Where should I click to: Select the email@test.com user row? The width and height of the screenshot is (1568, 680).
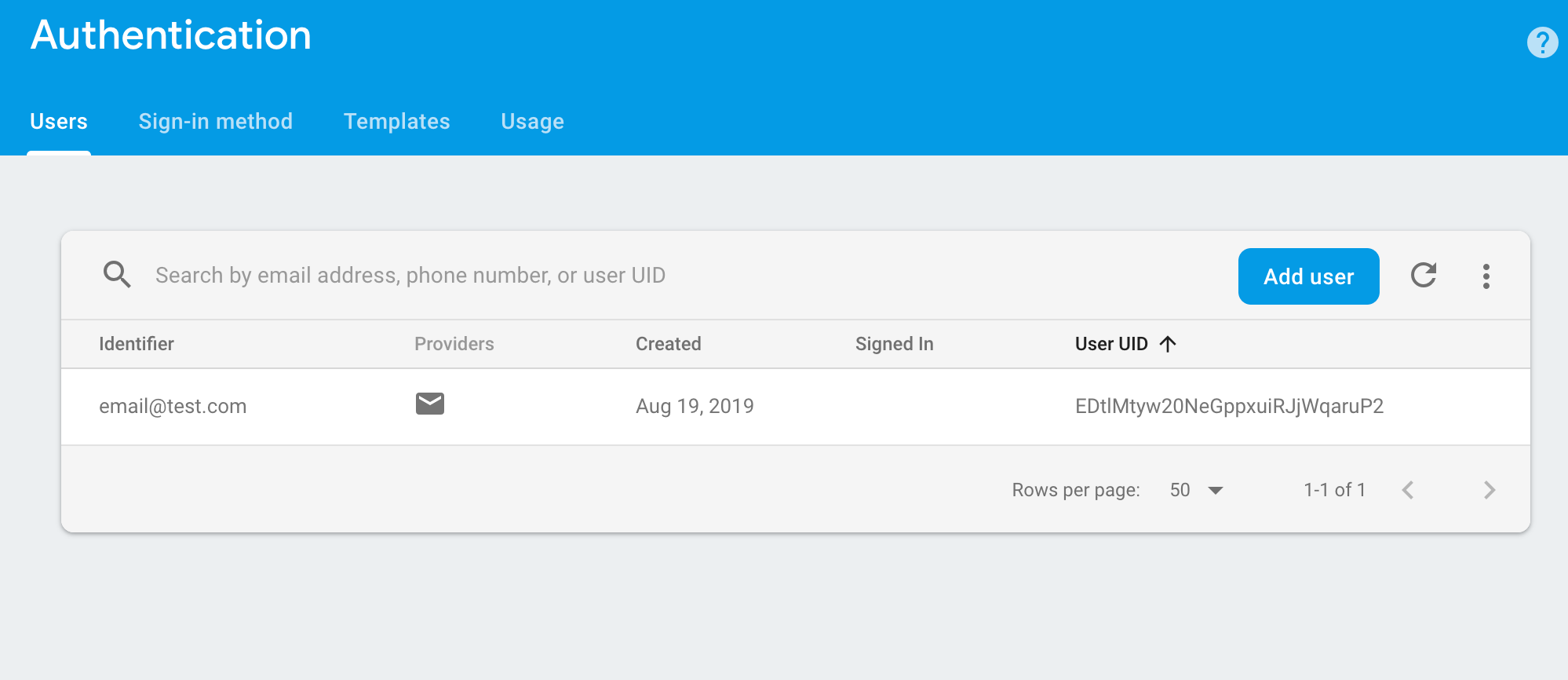click(173, 406)
